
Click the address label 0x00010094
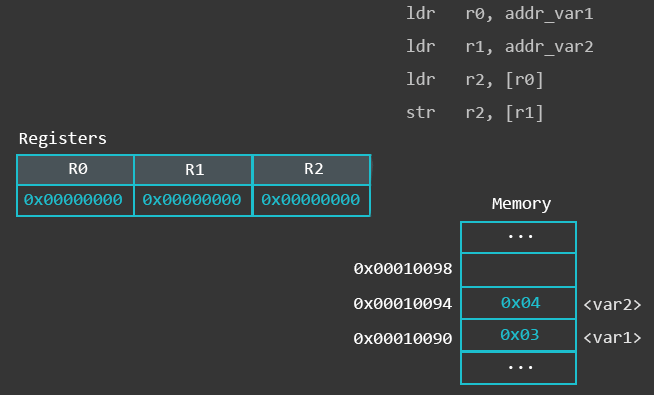pos(403,304)
